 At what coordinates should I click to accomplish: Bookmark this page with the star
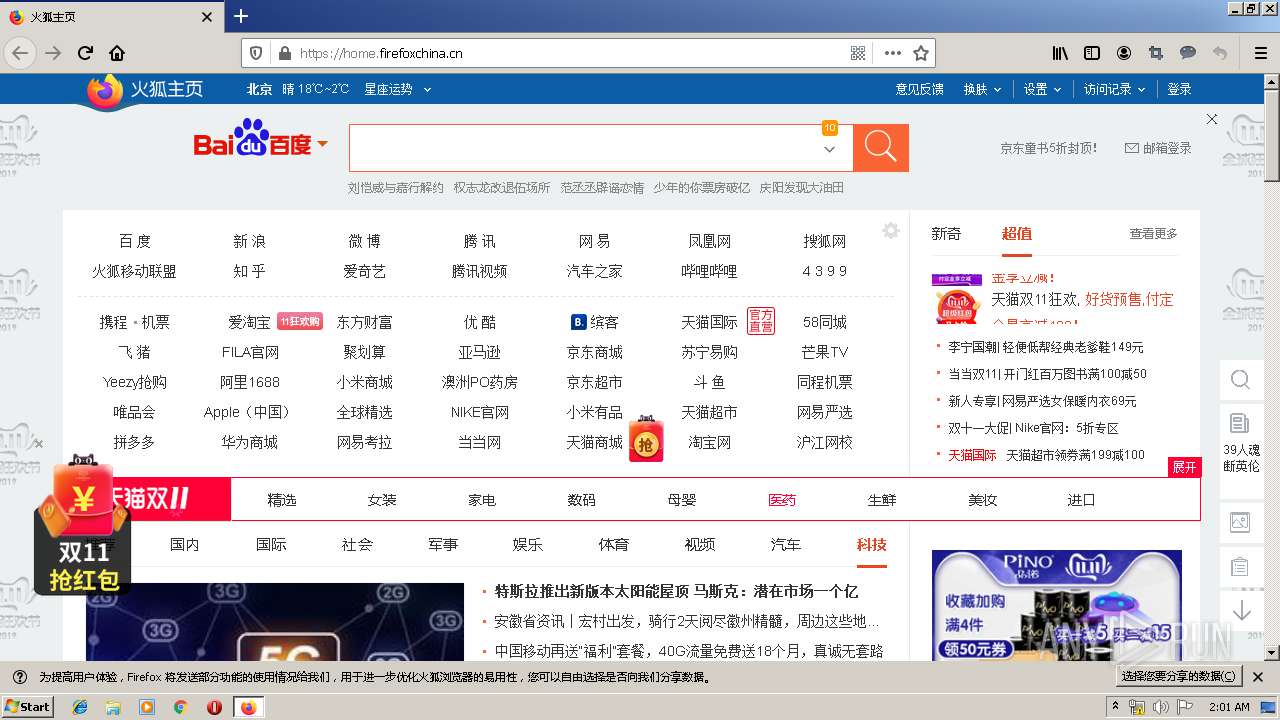[x=921, y=53]
